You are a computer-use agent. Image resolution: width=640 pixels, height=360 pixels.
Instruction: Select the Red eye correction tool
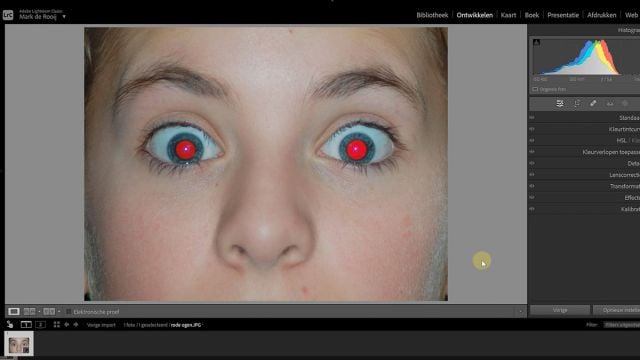pyautogui.click(x=609, y=104)
